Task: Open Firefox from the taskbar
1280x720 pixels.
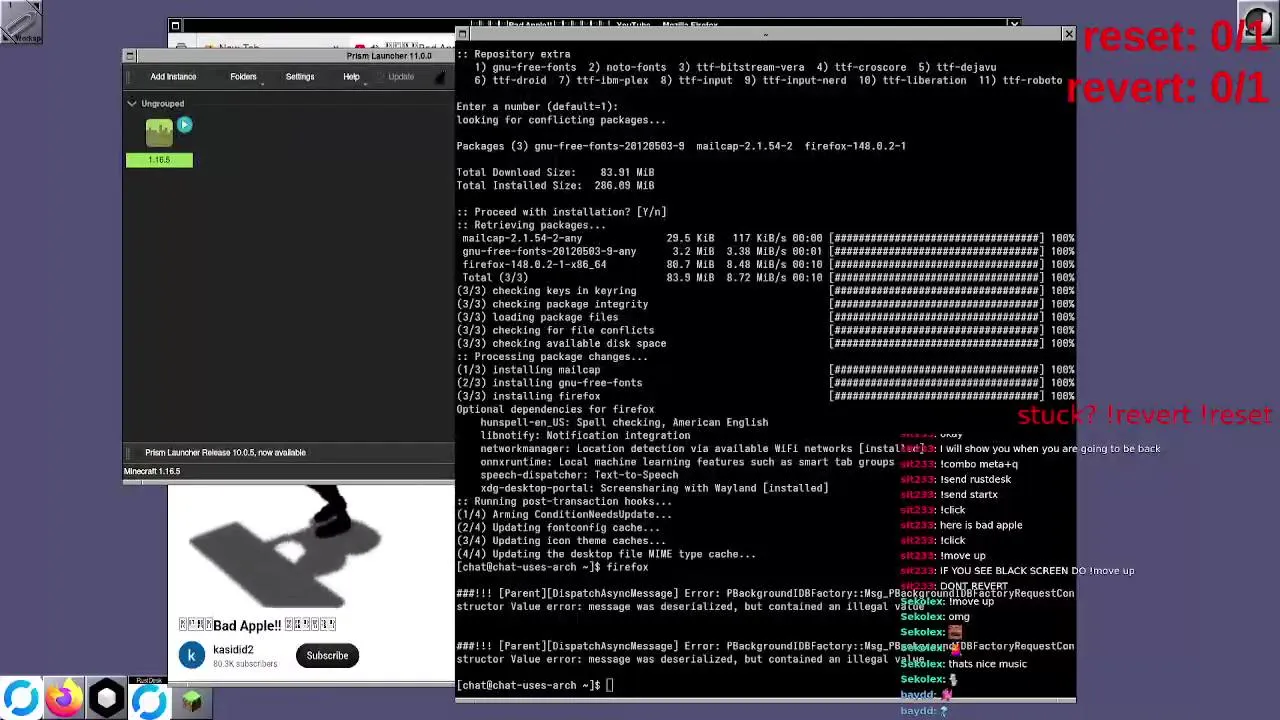Action: [x=64, y=698]
